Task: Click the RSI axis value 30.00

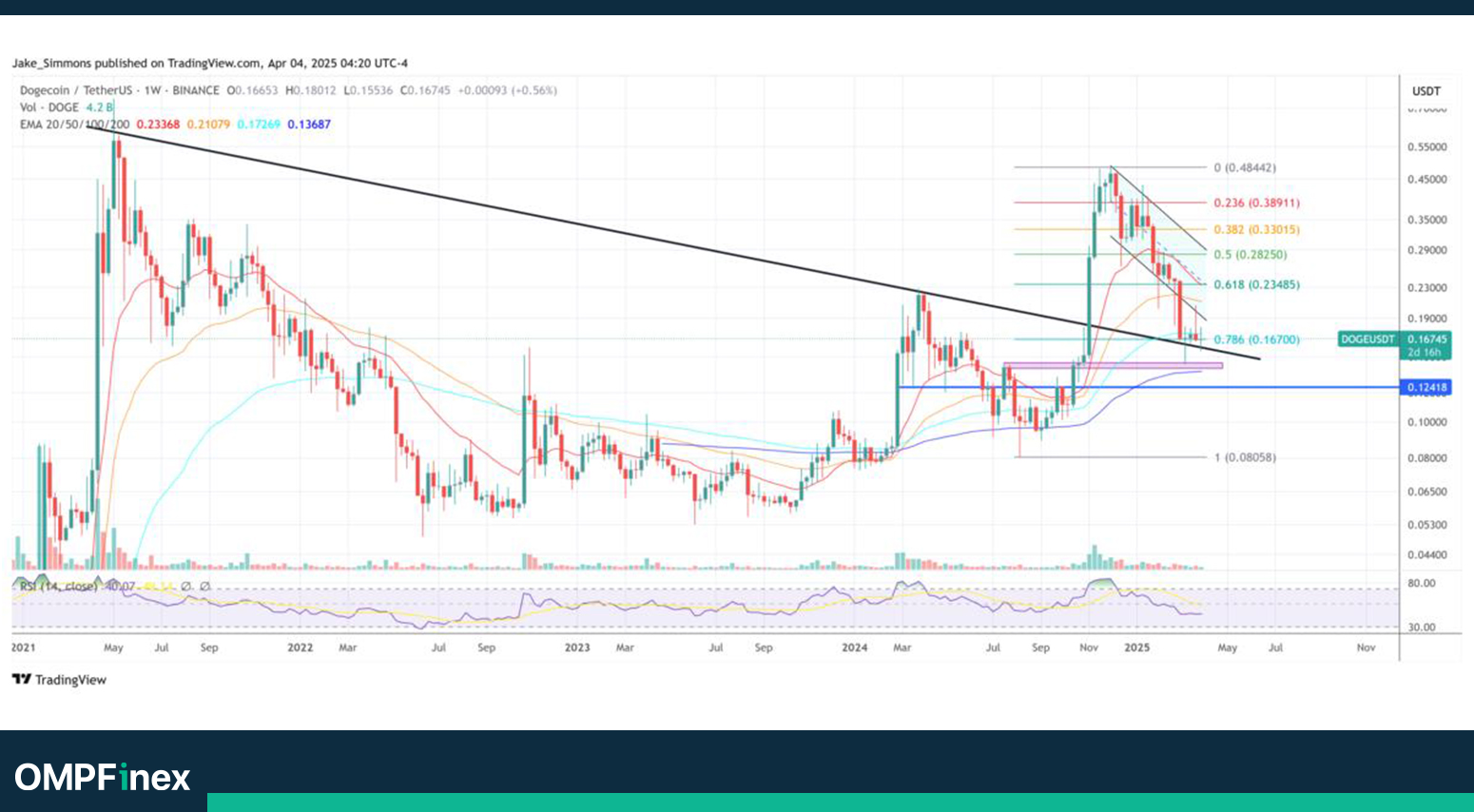Action: [1422, 628]
